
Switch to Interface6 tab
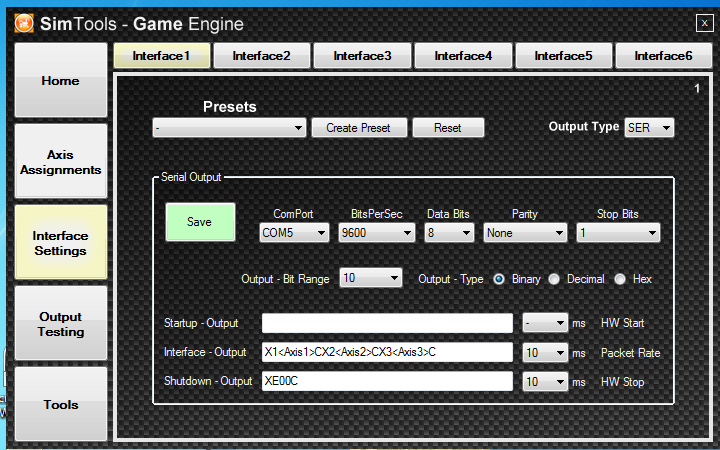click(664, 56)
